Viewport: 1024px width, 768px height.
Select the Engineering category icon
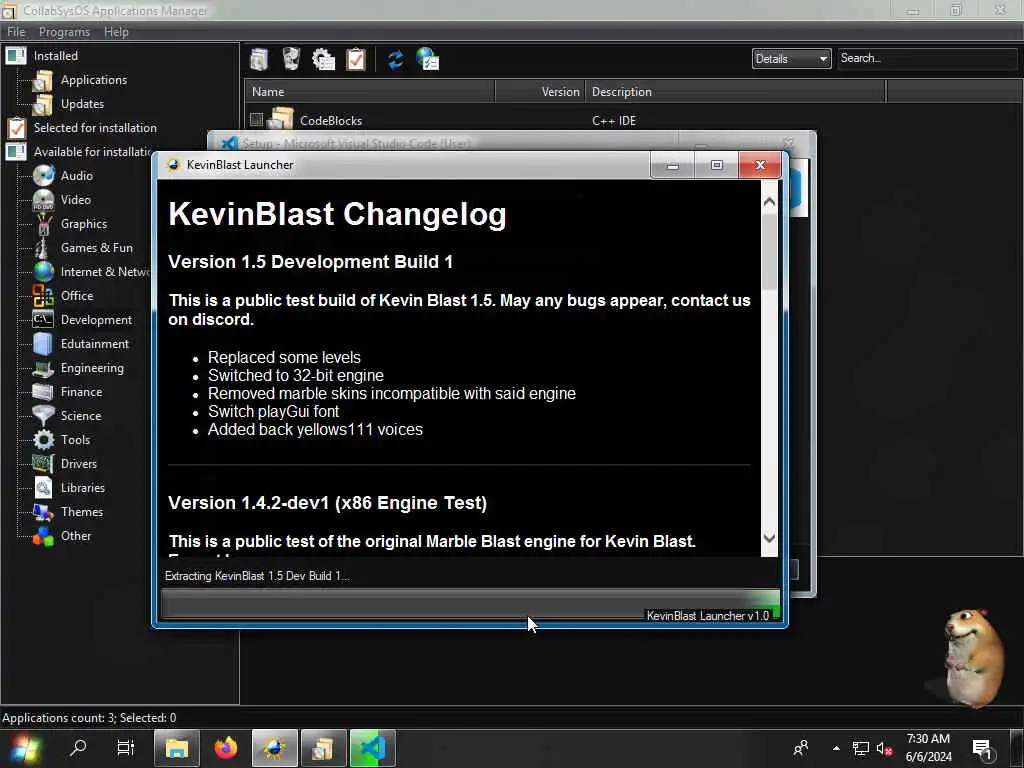tap(44, 369)
